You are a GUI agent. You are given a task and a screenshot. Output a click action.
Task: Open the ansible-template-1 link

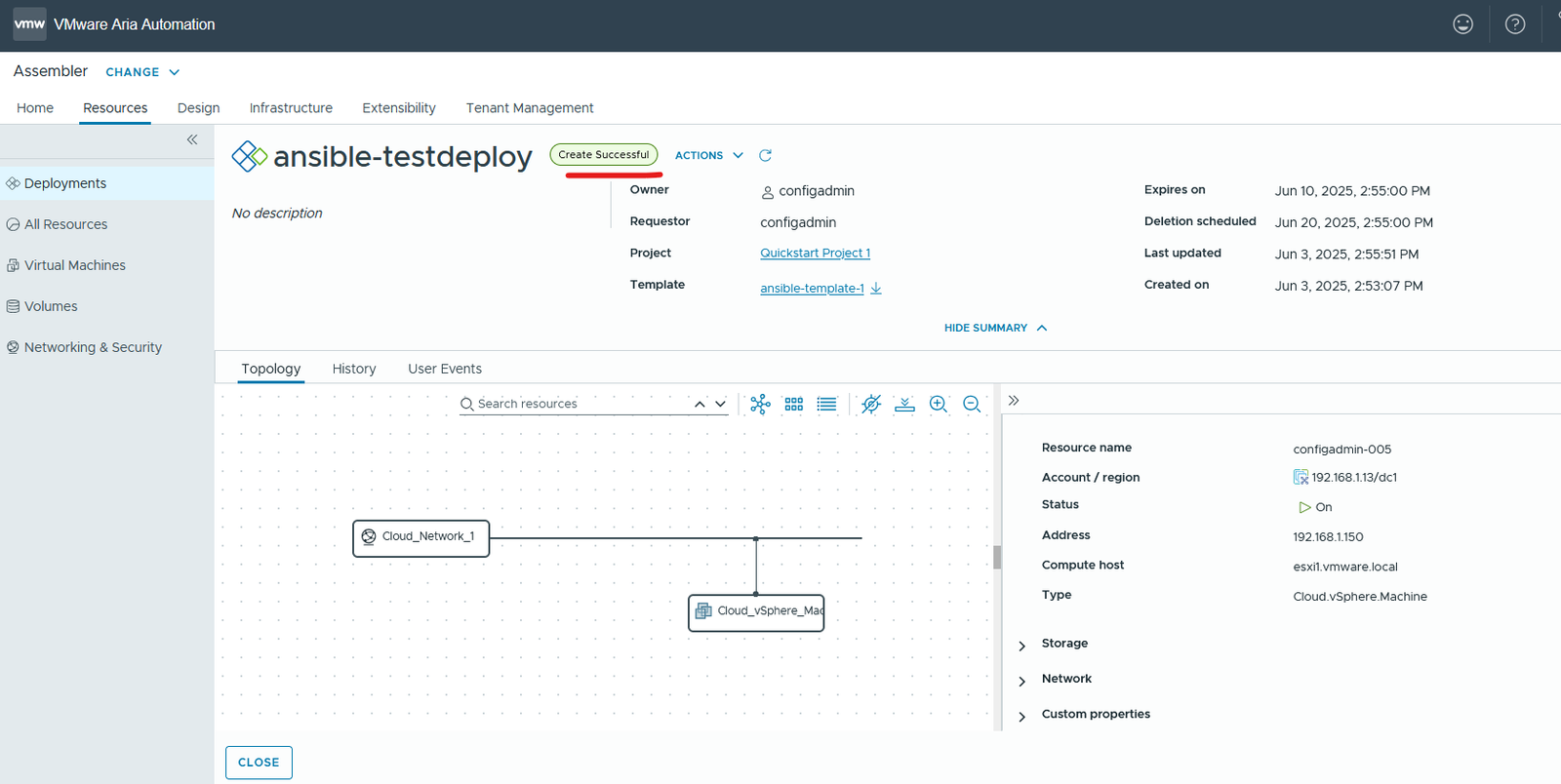812,288
